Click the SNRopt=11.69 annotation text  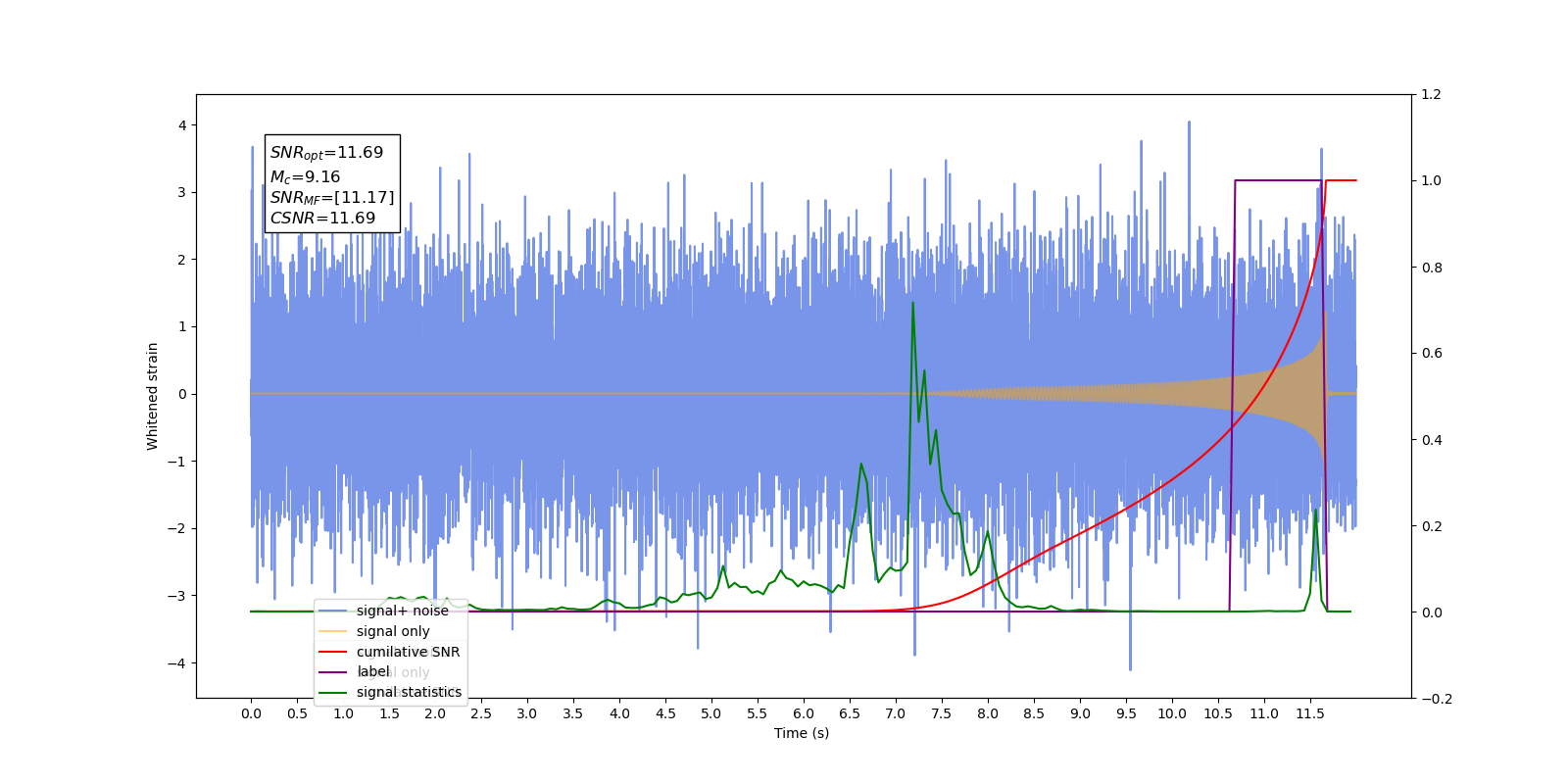[x=326, y=153]
